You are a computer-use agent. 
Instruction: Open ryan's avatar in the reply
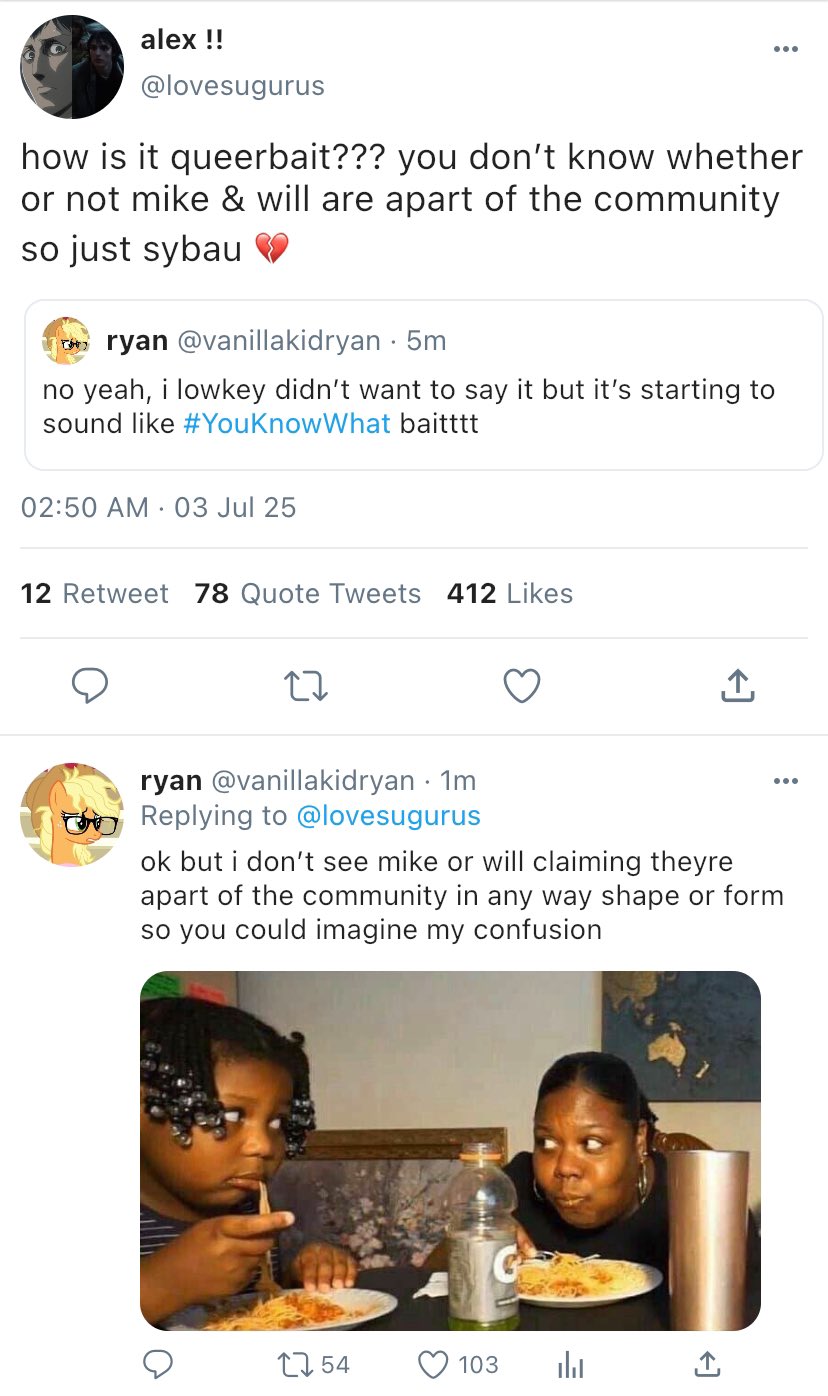[x=71, y=814]
